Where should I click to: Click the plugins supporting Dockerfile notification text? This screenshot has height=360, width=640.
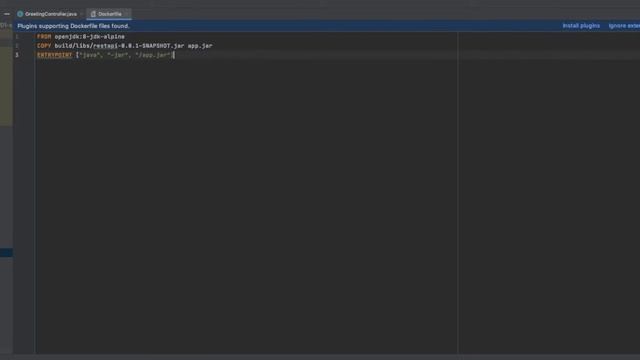click(73, 26)
